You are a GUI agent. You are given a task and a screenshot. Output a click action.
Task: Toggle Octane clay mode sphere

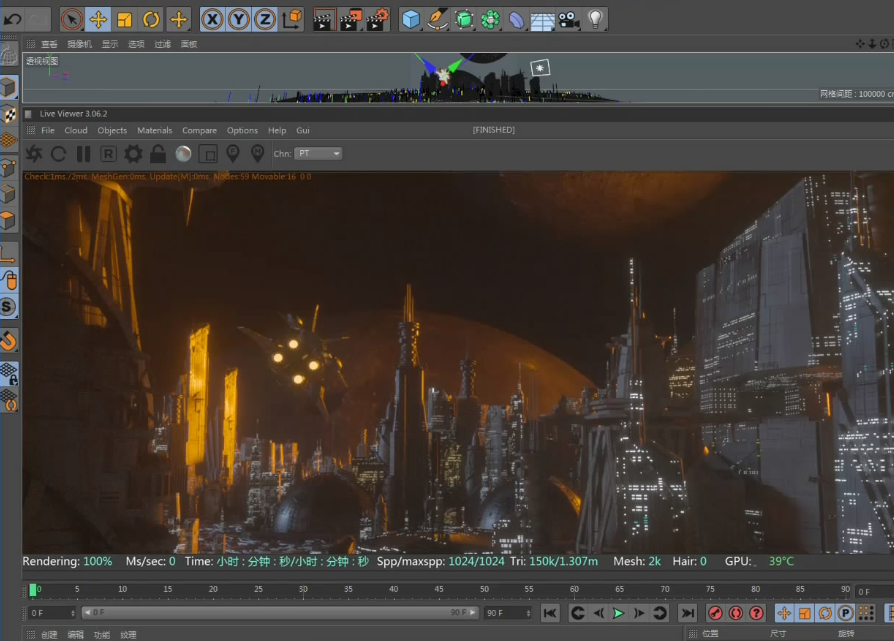[183, 154]
